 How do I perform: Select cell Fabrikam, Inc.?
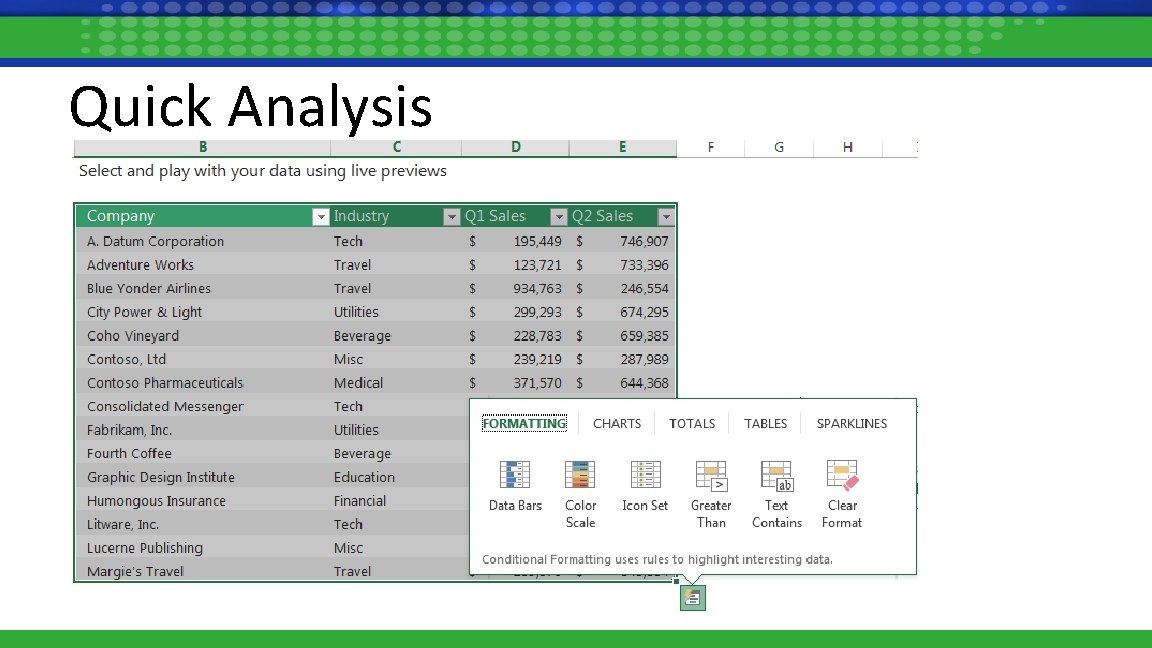(203, 430)
